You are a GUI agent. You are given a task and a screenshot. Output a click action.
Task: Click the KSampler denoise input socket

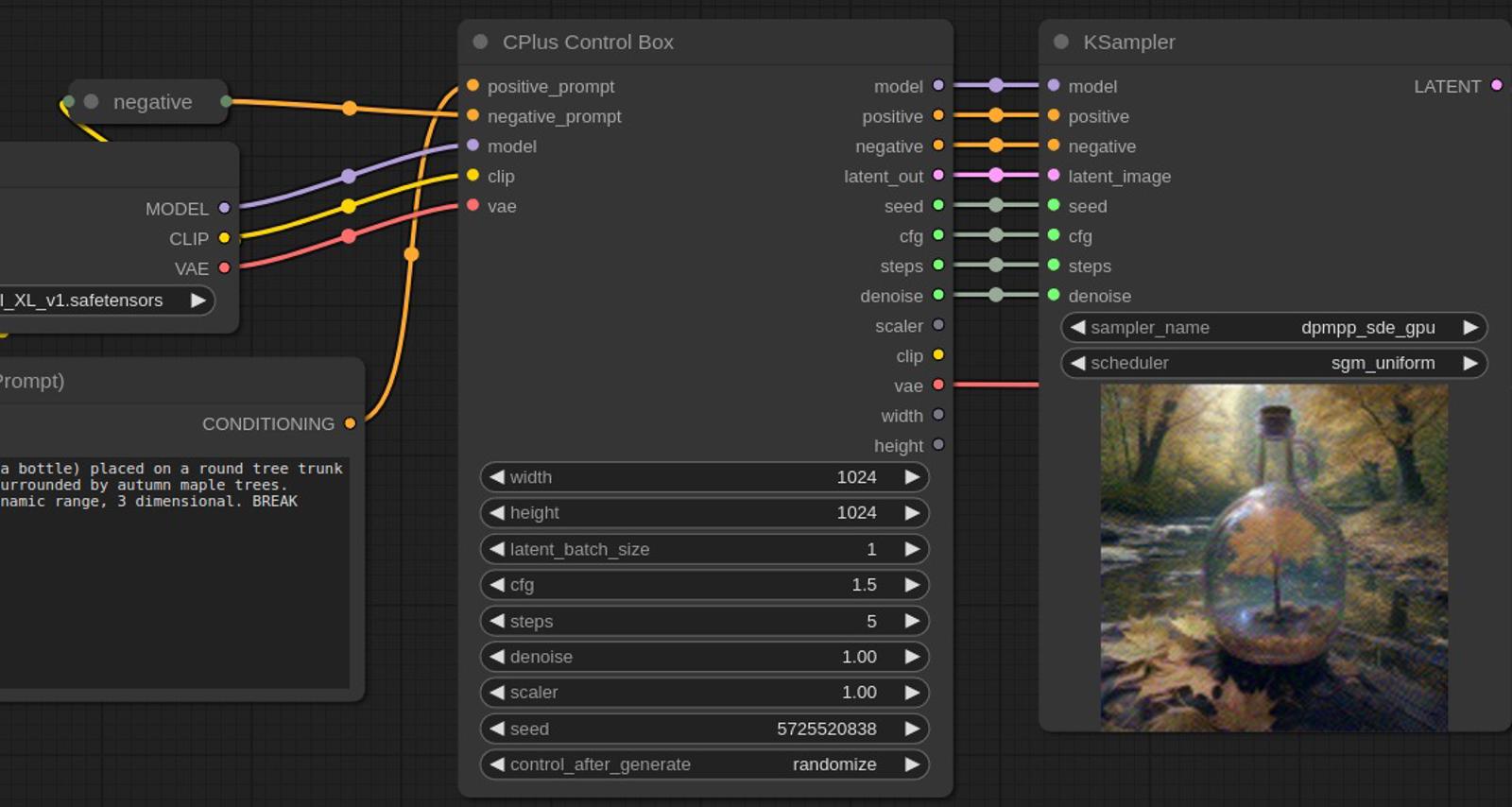click(x=1054, y=295)
